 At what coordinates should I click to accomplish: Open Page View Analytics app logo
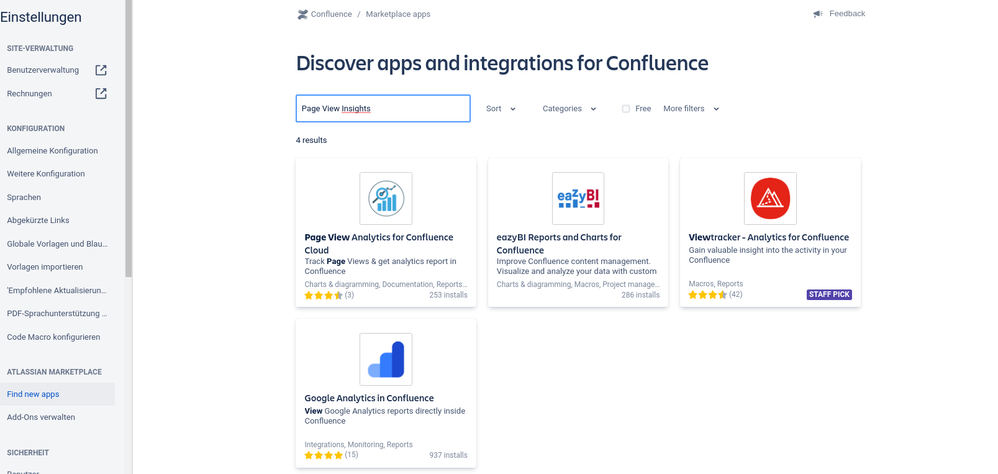[x=386, y=199]
